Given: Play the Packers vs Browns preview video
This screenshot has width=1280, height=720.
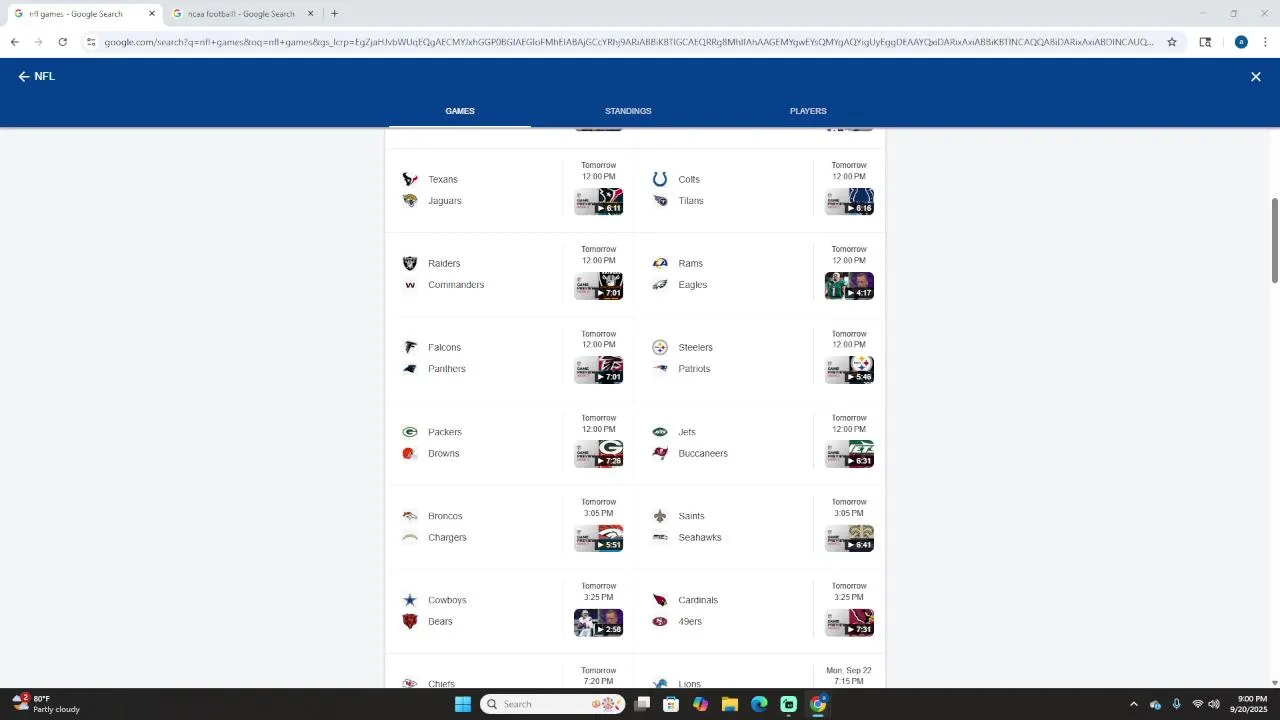Looking at the screenshot, I should coord(599,454).
